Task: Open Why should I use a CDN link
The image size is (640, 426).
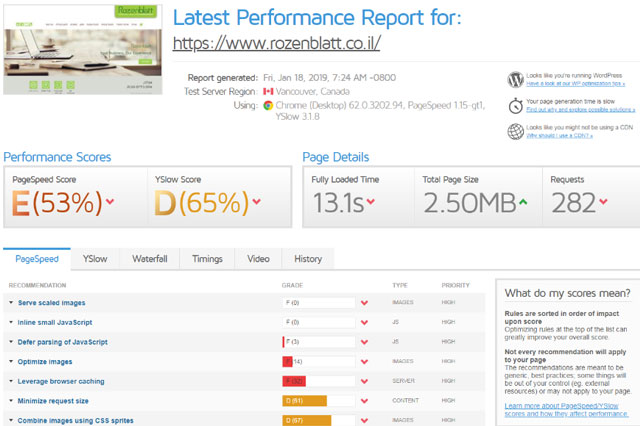Action: coord(559,135)
